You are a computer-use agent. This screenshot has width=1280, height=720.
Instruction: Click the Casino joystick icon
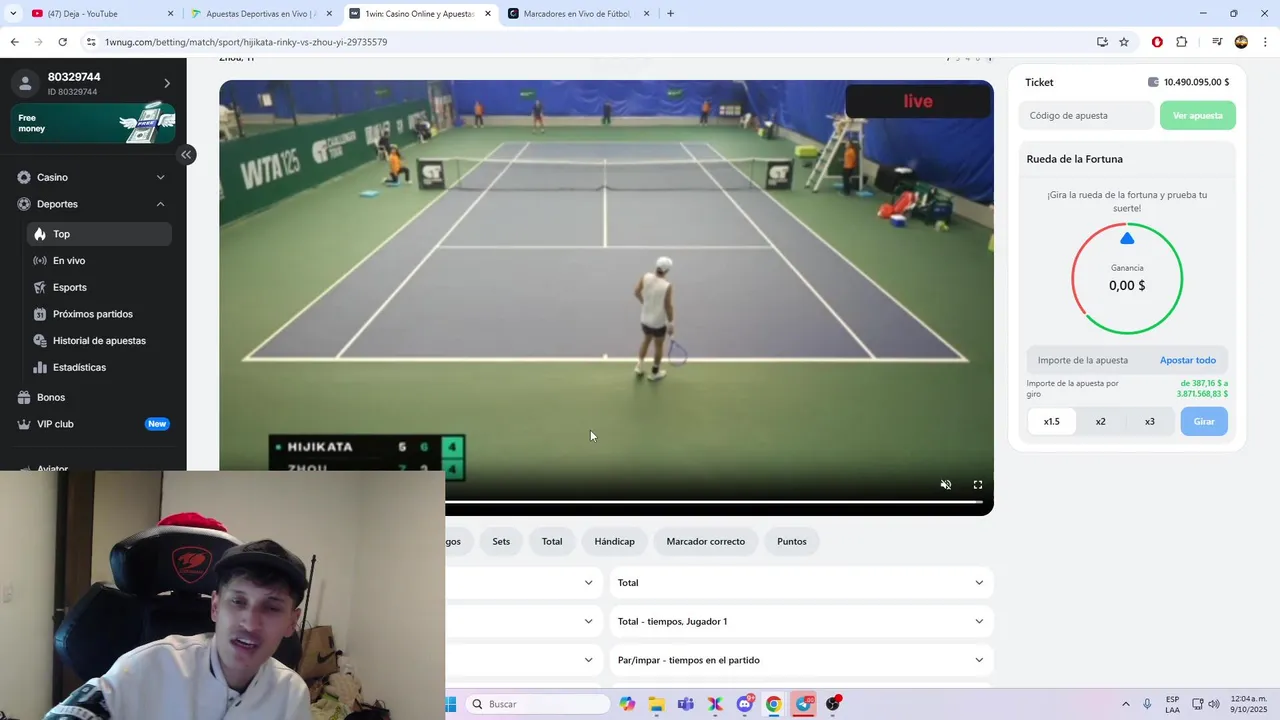coord(24,177)
